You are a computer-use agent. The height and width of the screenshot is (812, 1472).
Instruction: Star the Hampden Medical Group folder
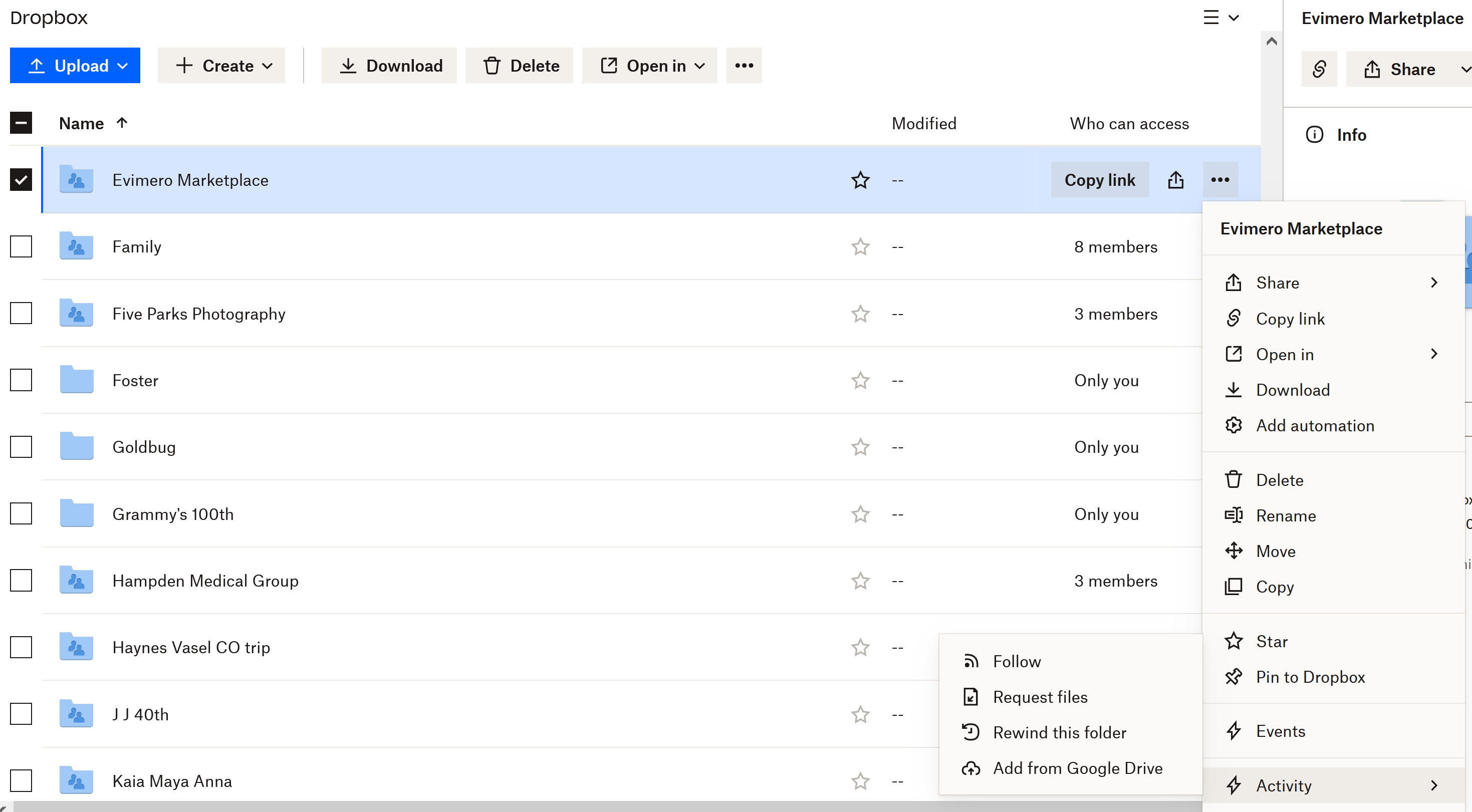click(x=860, y=581)
